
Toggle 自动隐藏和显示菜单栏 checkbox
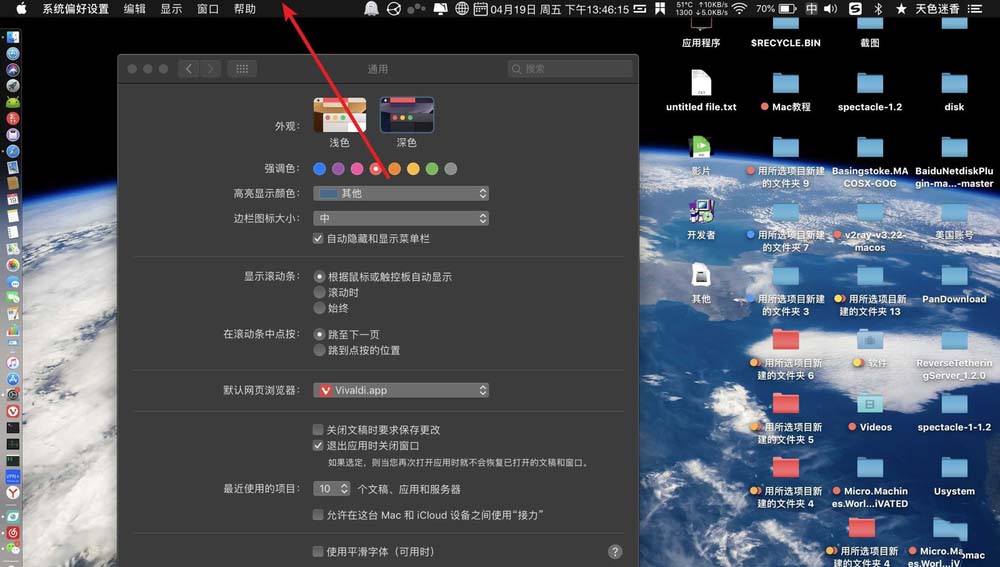tap(319, 240)
